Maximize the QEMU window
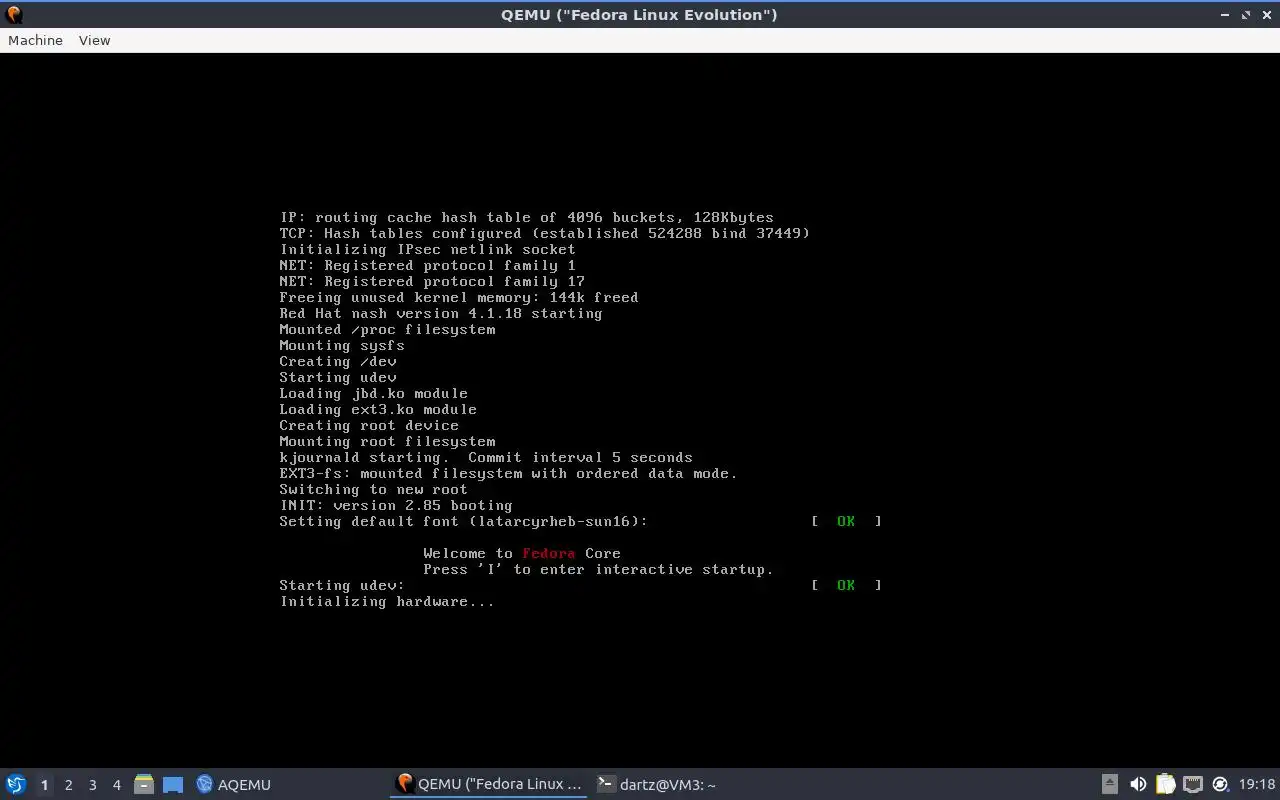 click(x=1246, y=15)
